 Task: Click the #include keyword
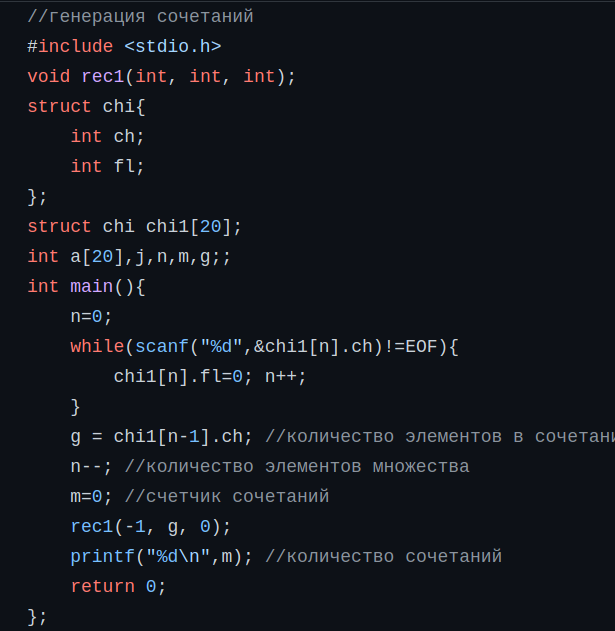(70, 46)
